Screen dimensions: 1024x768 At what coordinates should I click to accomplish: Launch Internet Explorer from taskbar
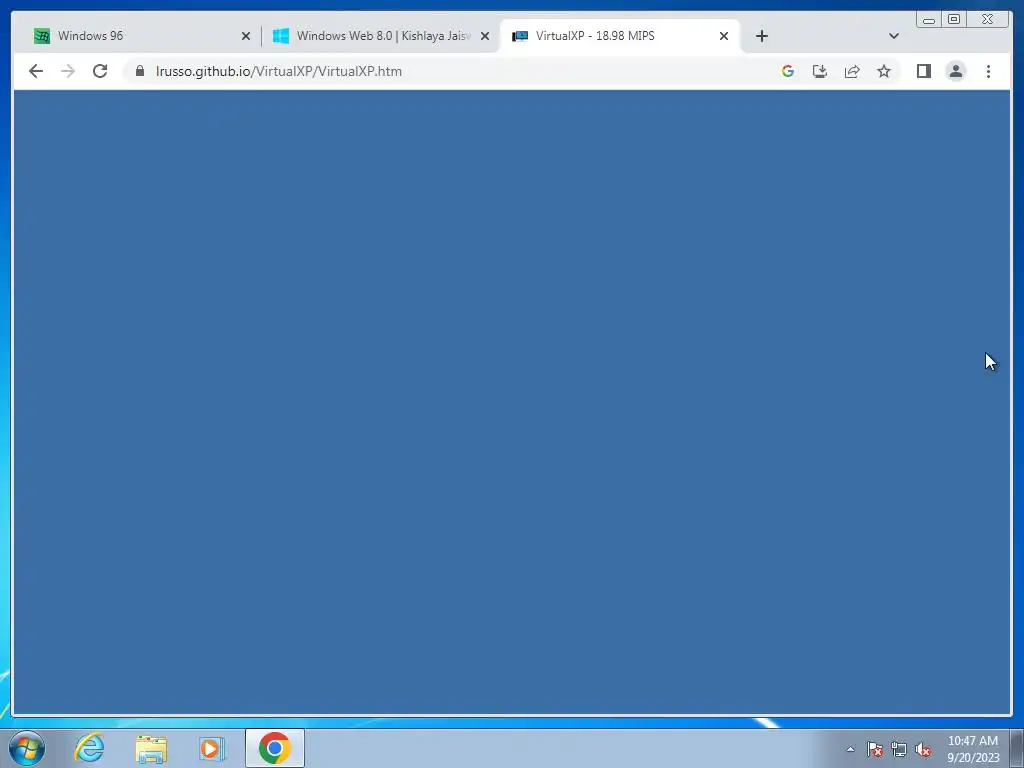(x=89, y=748)
